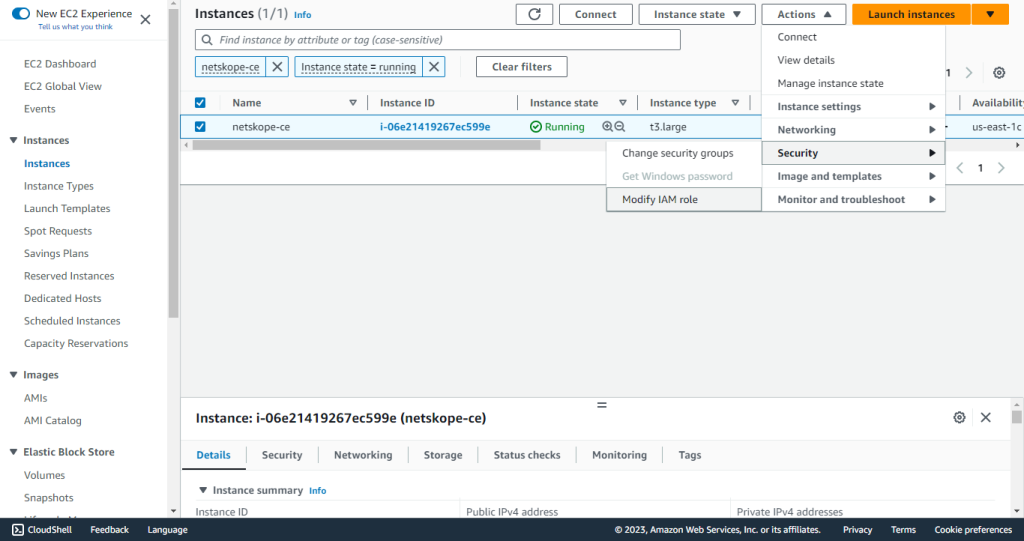Screen dimensions: 1024x541
Task: Collapse the Instances sidebar section
Action: pyautogui.click(x=14, y=140)
